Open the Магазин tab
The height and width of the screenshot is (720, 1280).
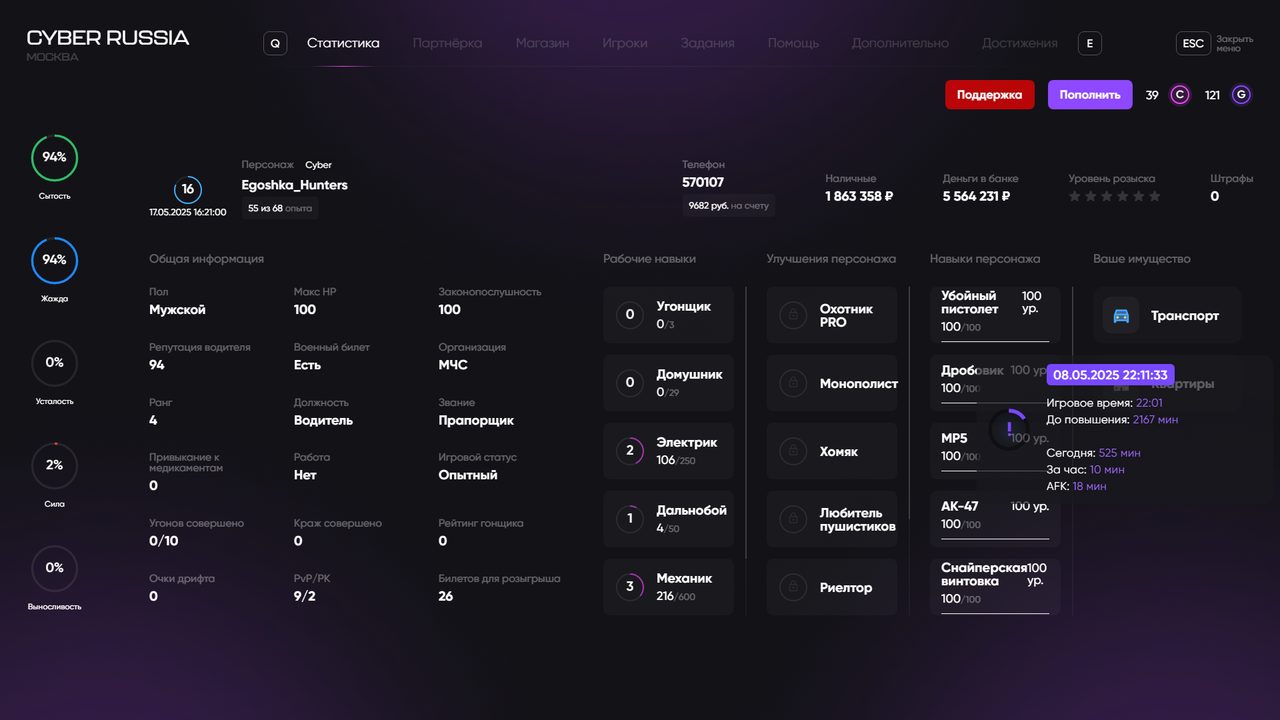(542, 43)
